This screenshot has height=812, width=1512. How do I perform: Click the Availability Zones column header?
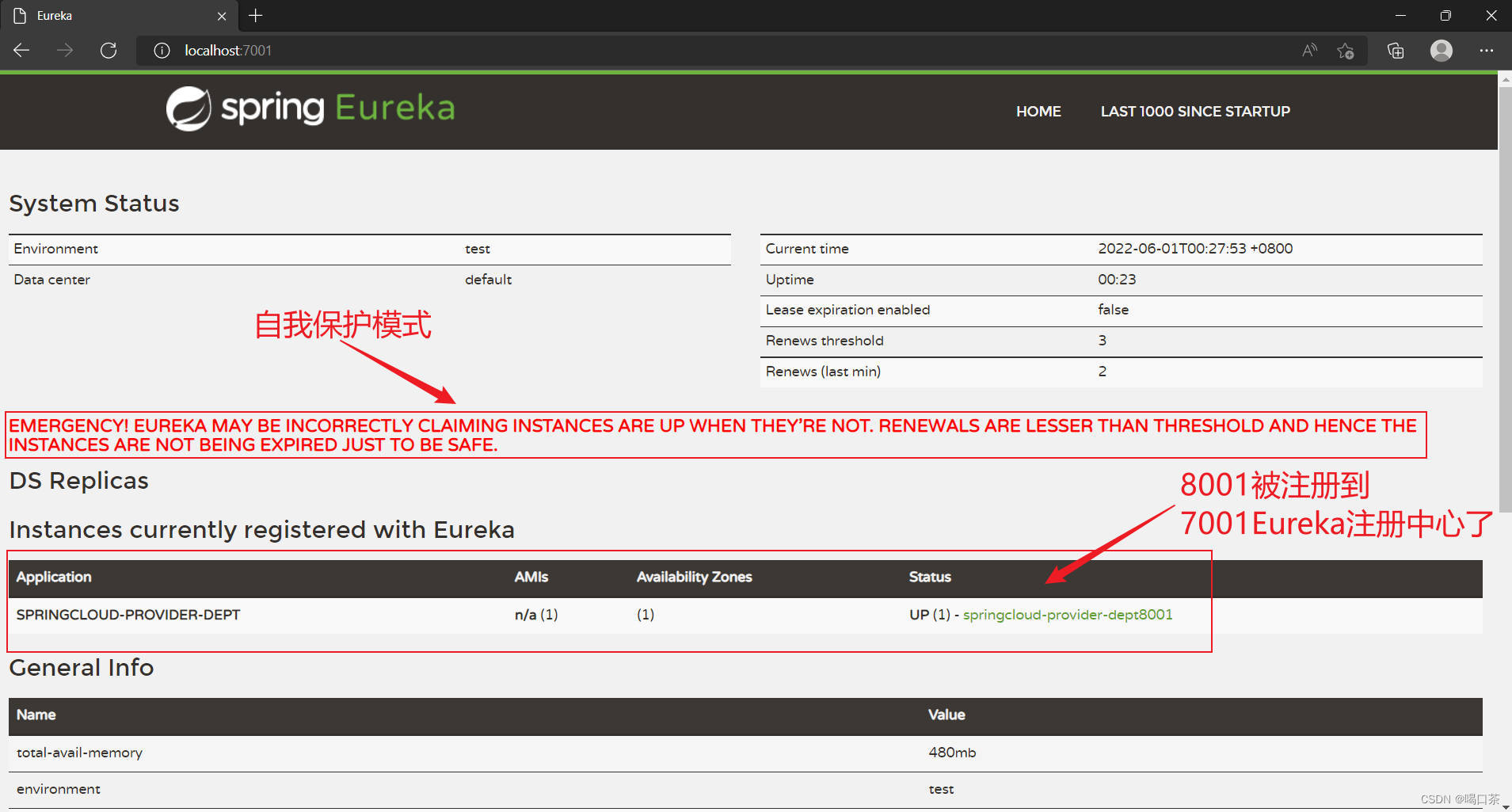pyautogui.click(x=695, y=577)
